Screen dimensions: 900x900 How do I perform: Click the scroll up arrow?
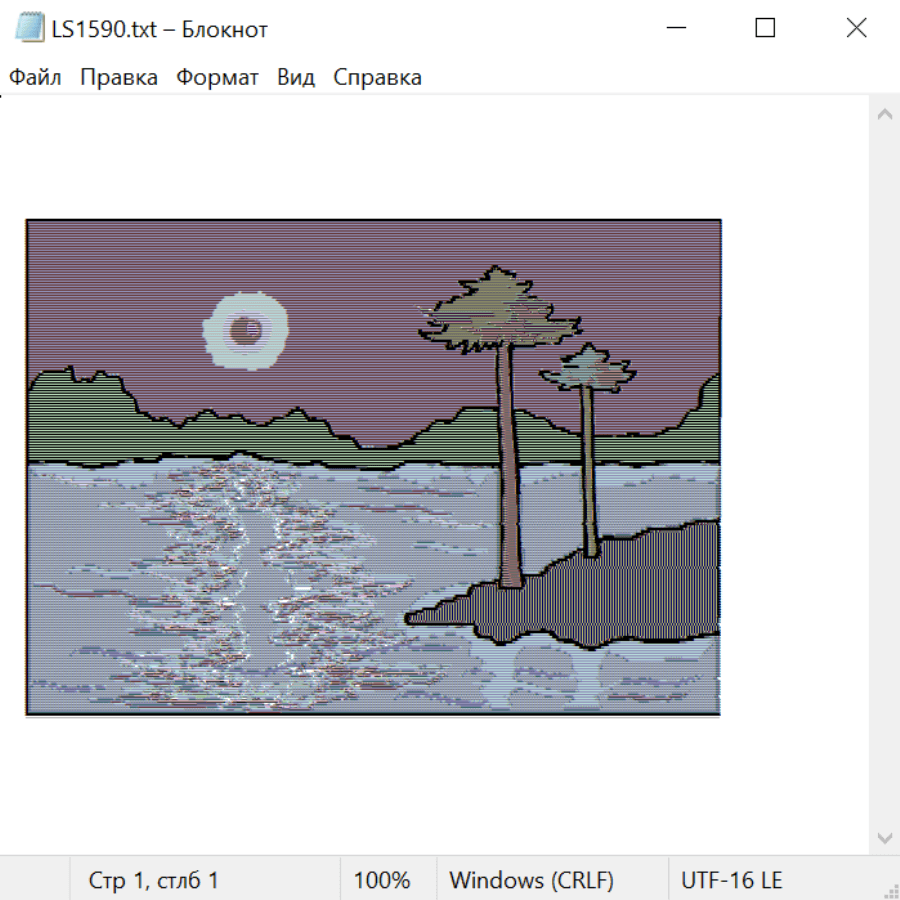coord(885,114)
